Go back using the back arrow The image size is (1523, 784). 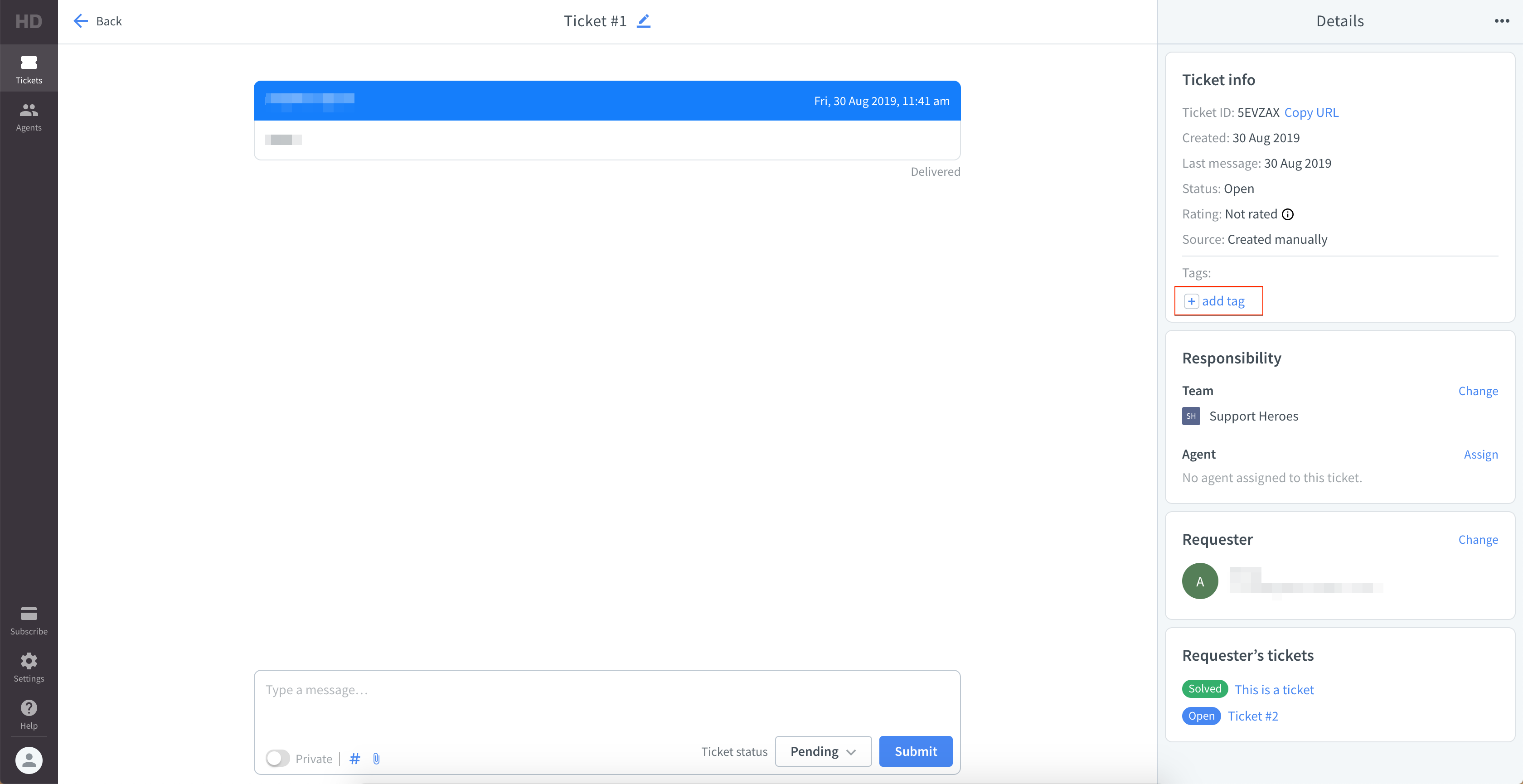(x=80, y=21)
